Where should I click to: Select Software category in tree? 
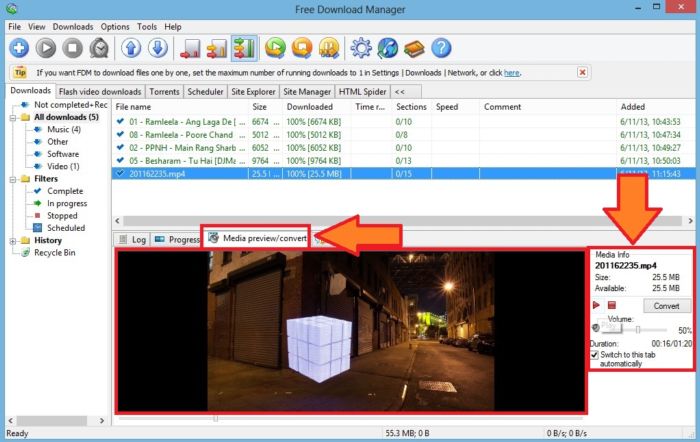click(x=63, y=154)
